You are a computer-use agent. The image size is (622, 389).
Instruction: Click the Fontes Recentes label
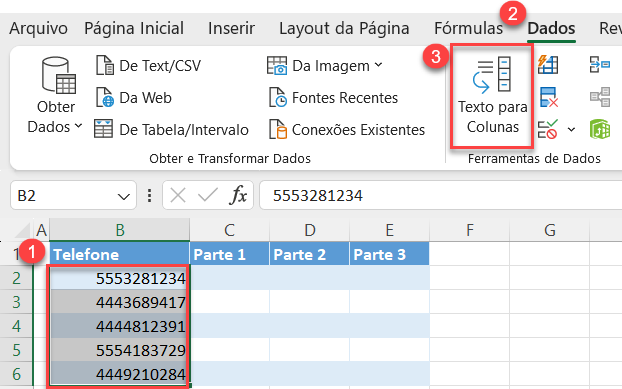[345, 98]
